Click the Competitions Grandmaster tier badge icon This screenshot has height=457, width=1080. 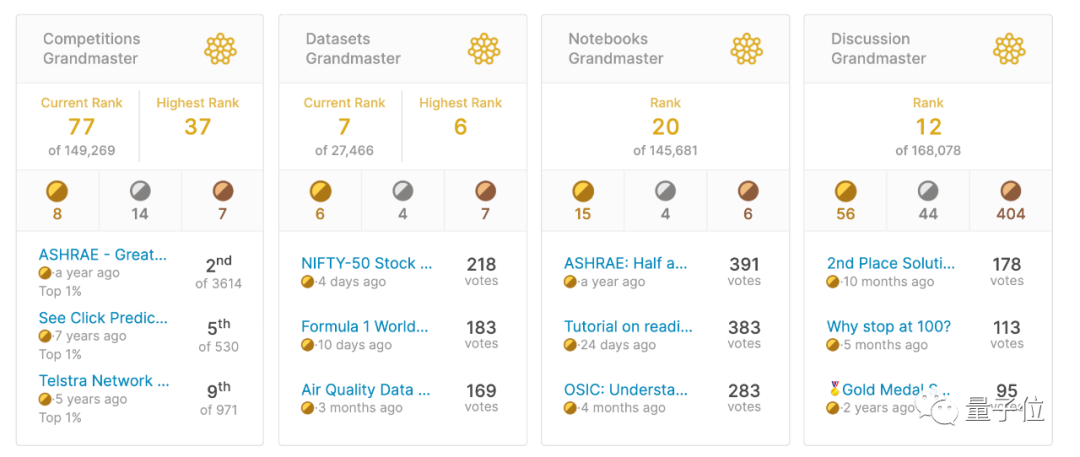pyautogui.click(x=220, y=48)
